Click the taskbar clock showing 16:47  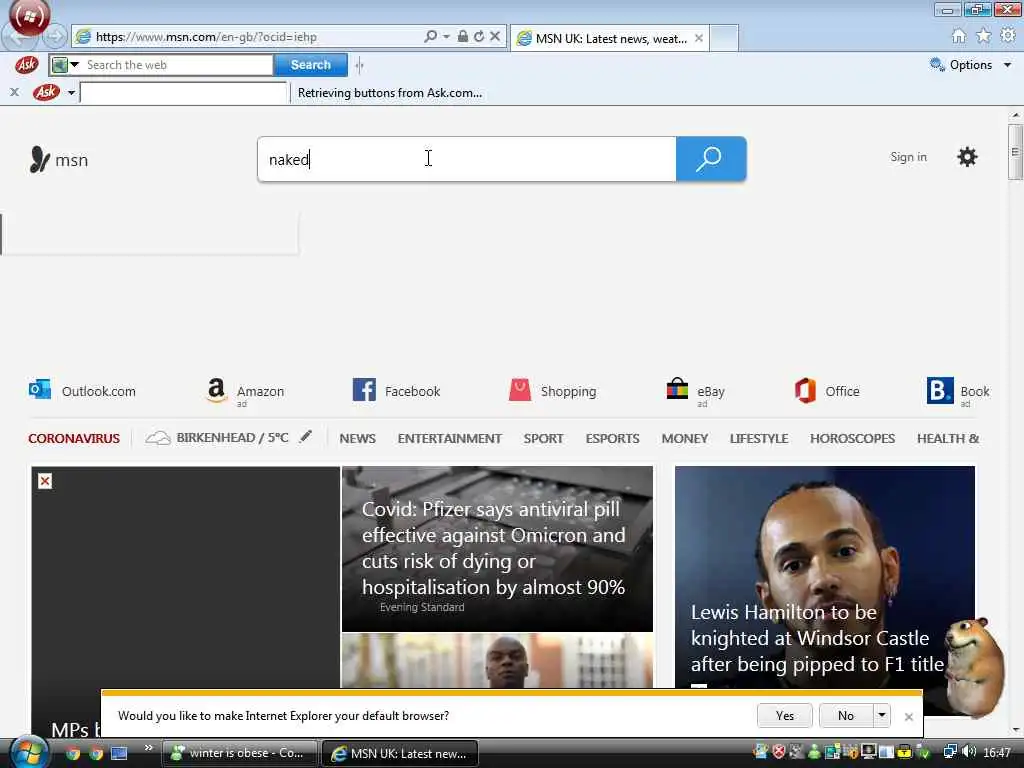click(997, 753)
